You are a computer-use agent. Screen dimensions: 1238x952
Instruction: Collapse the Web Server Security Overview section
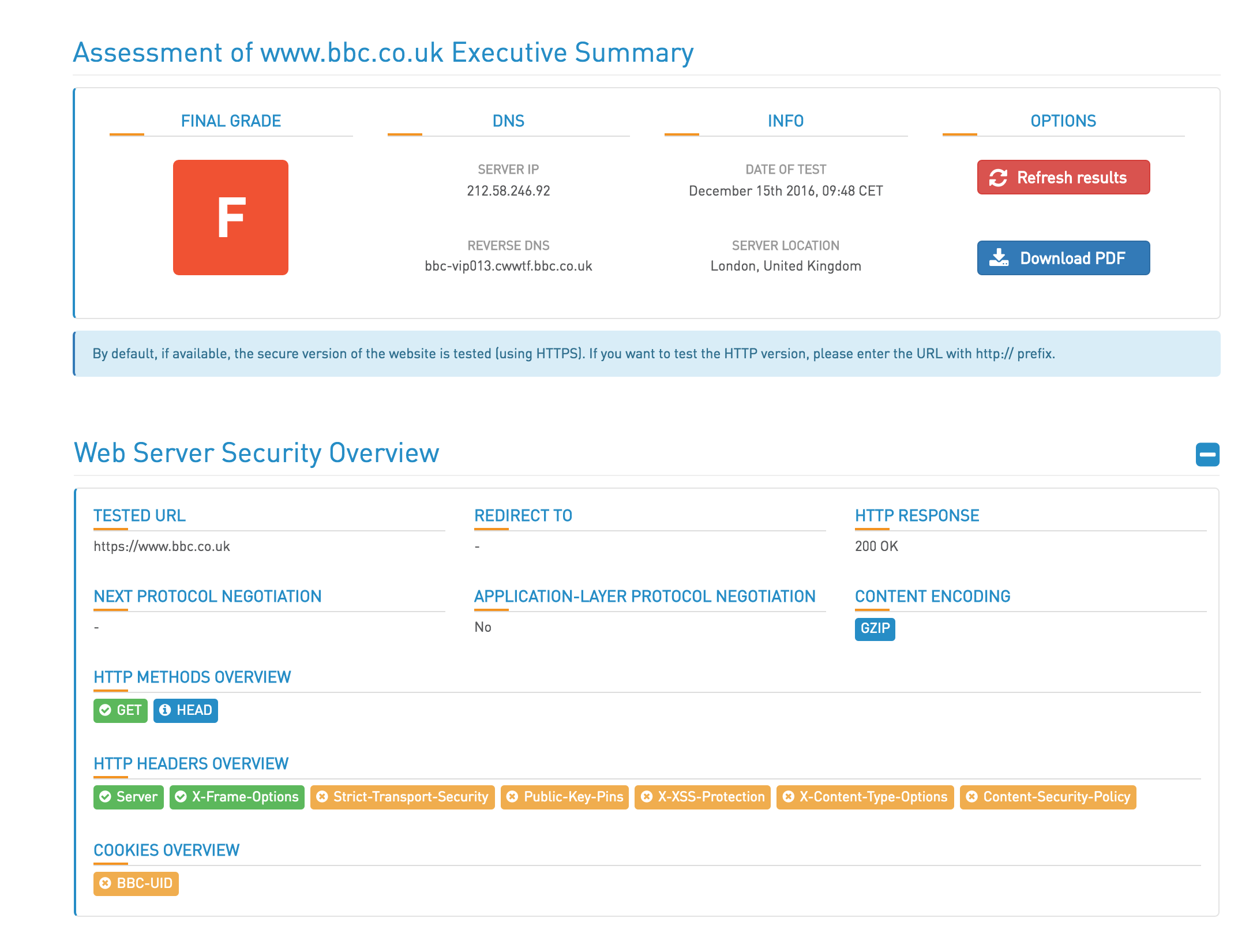pos(1207,455)
